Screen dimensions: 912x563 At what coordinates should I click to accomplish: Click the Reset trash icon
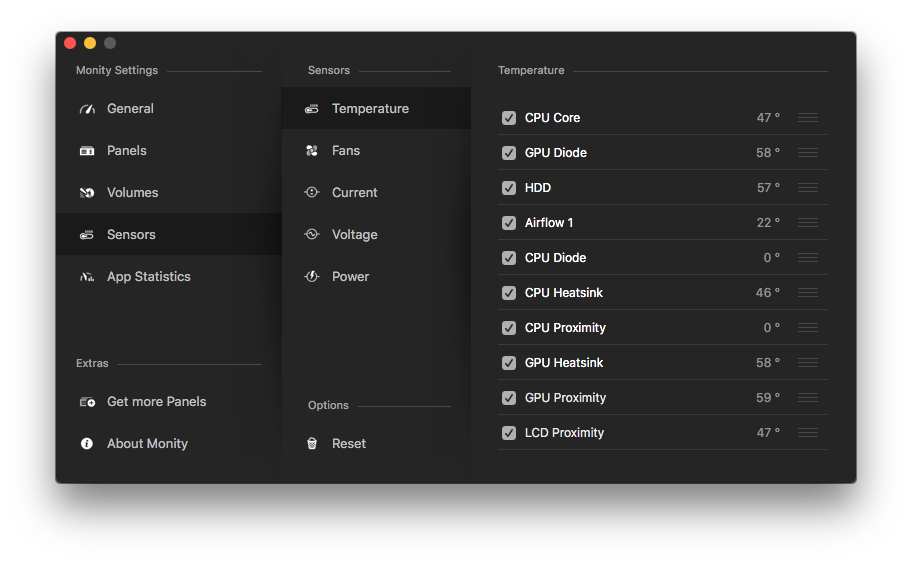pyautogui.click(x=312, y=444)
